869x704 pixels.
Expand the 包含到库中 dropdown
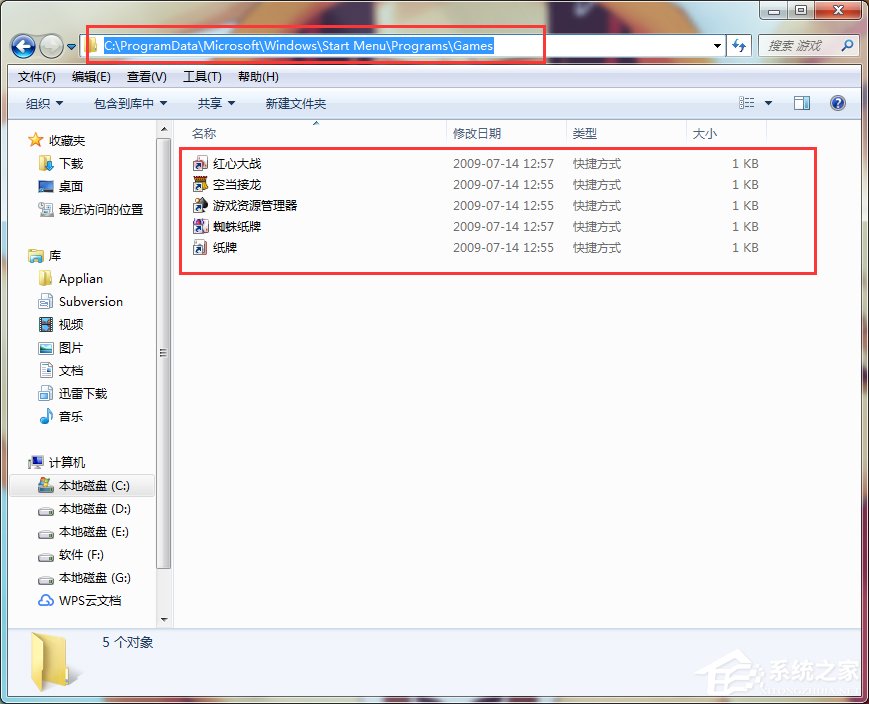[130, 103]
